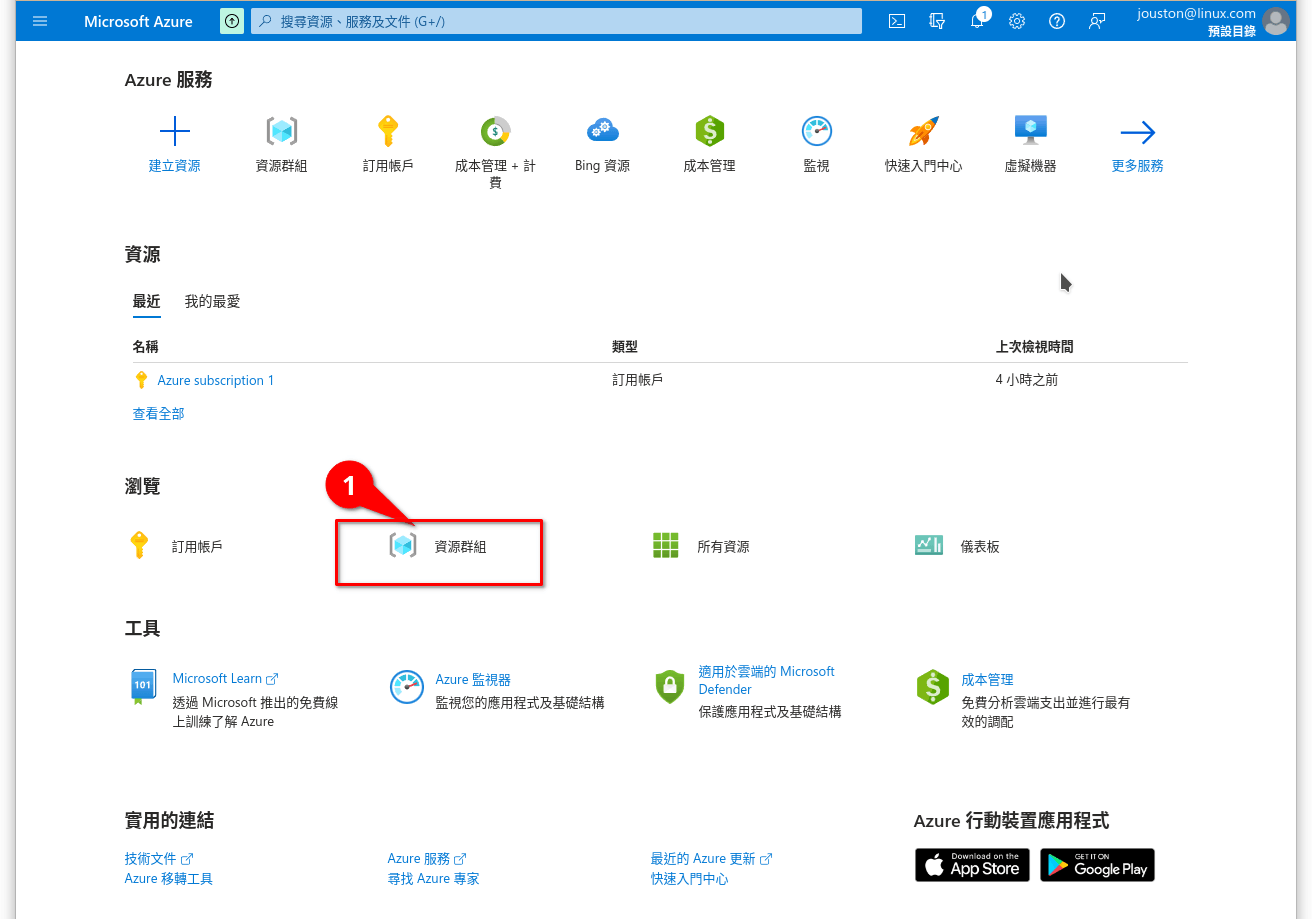
Task: Open 成本管理 dollar icon under Azure 服務
Action: pyautogui.click(x=709, y=131)
